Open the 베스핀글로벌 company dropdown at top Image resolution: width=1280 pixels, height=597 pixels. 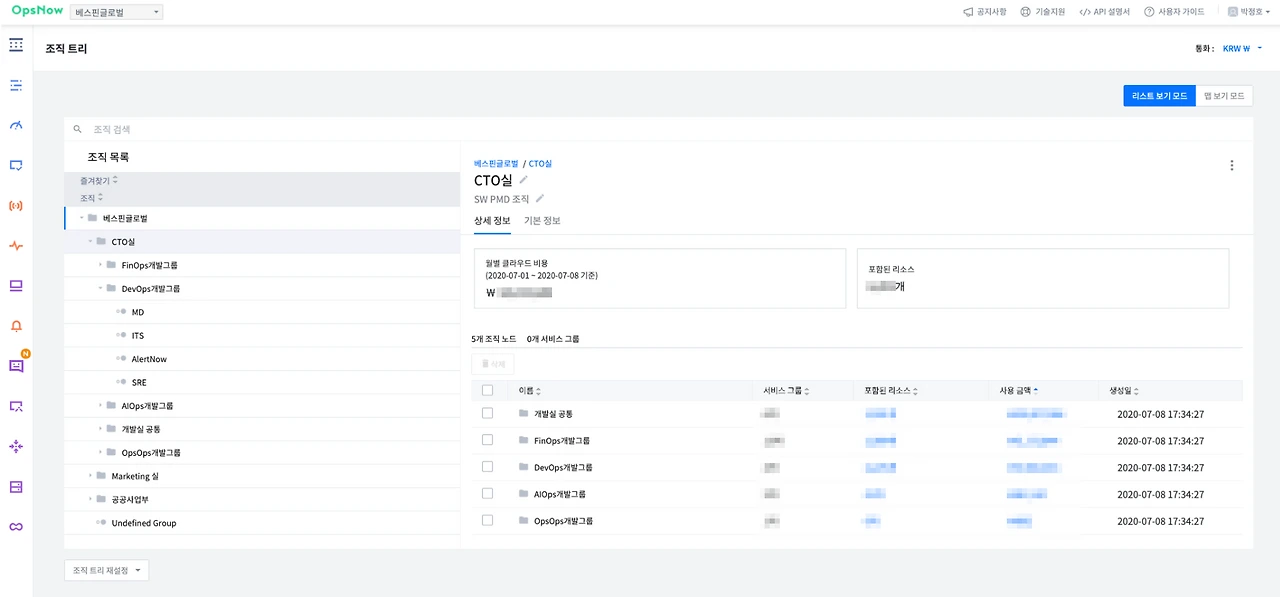tap(117, 12)
